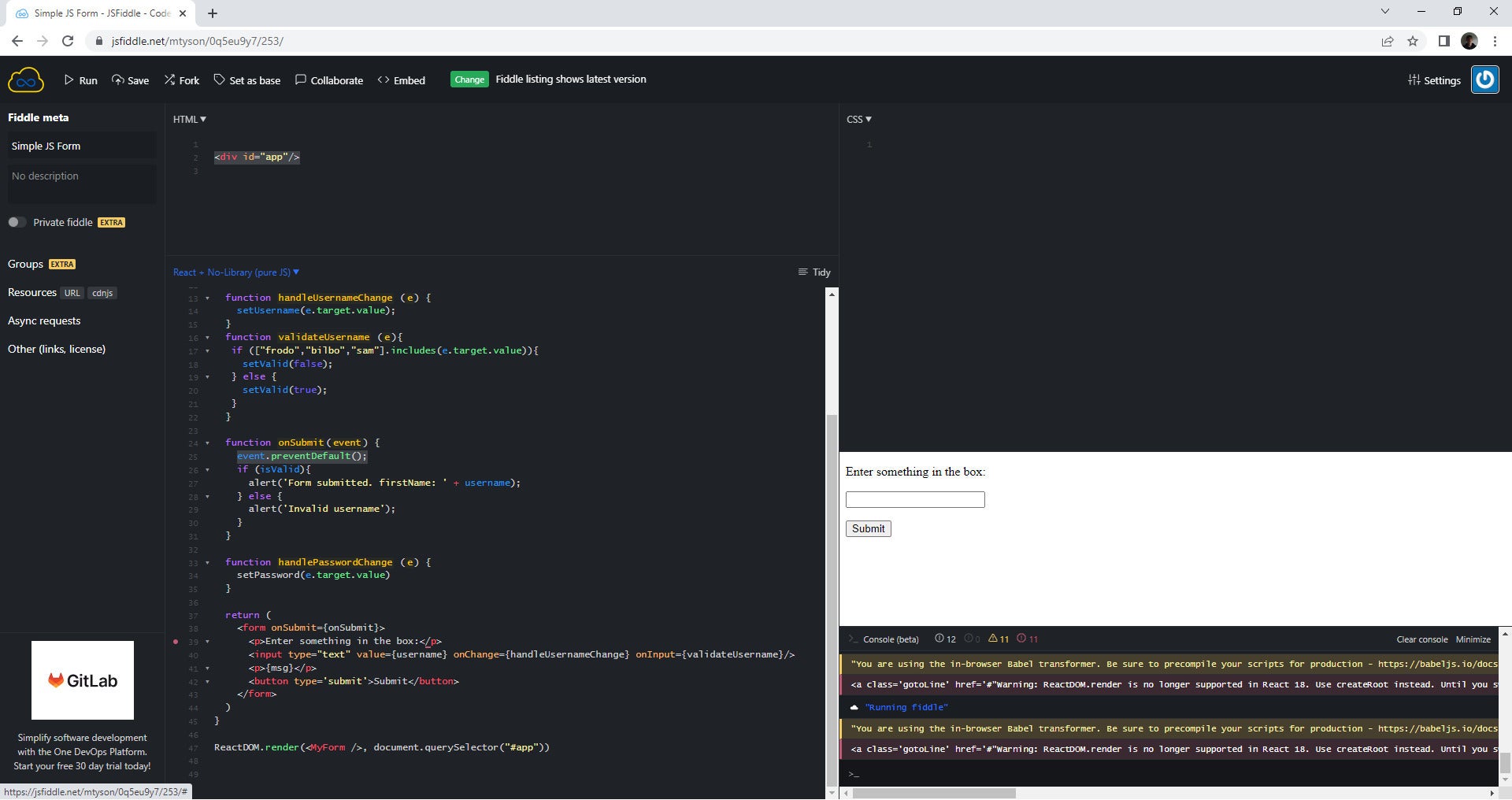Viewport: 1512px width, 800px height.
Task: Click Clear console
Action: pyautogui.click(x=1422, y=639)
